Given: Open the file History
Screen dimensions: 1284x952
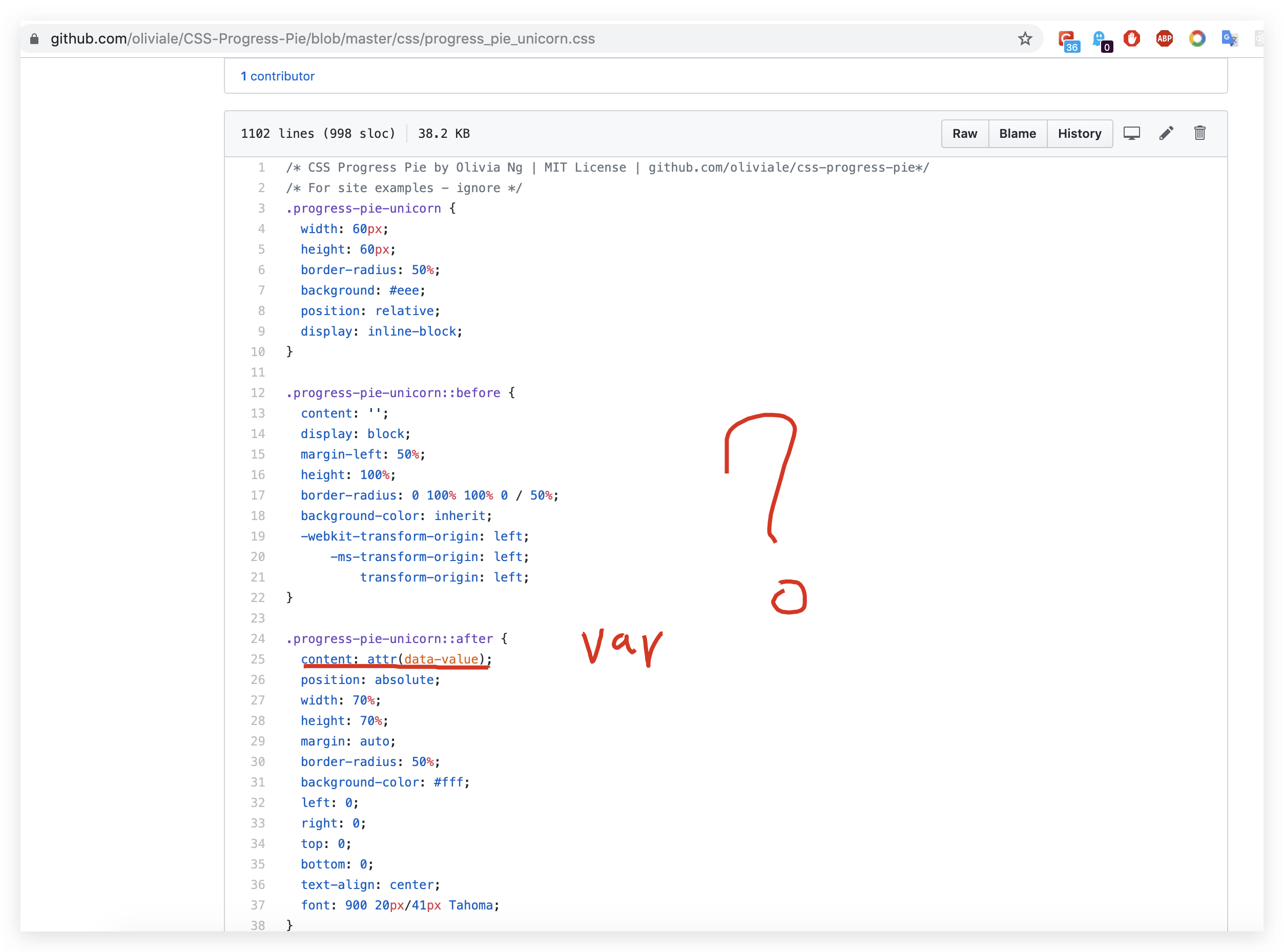Looking at the screenshot, I should pos(1079,134).
